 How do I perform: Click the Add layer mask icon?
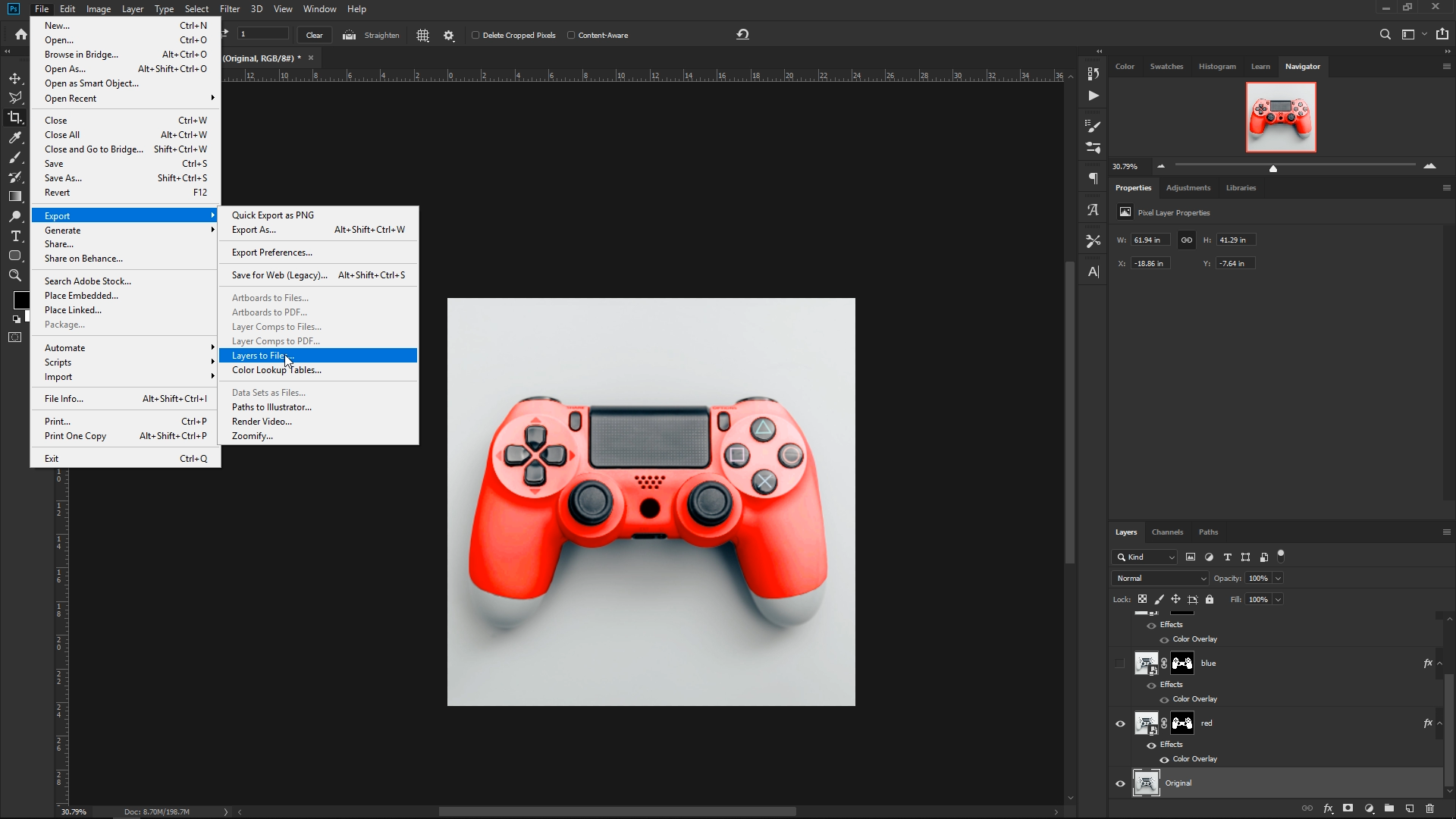click(1348, 808)
